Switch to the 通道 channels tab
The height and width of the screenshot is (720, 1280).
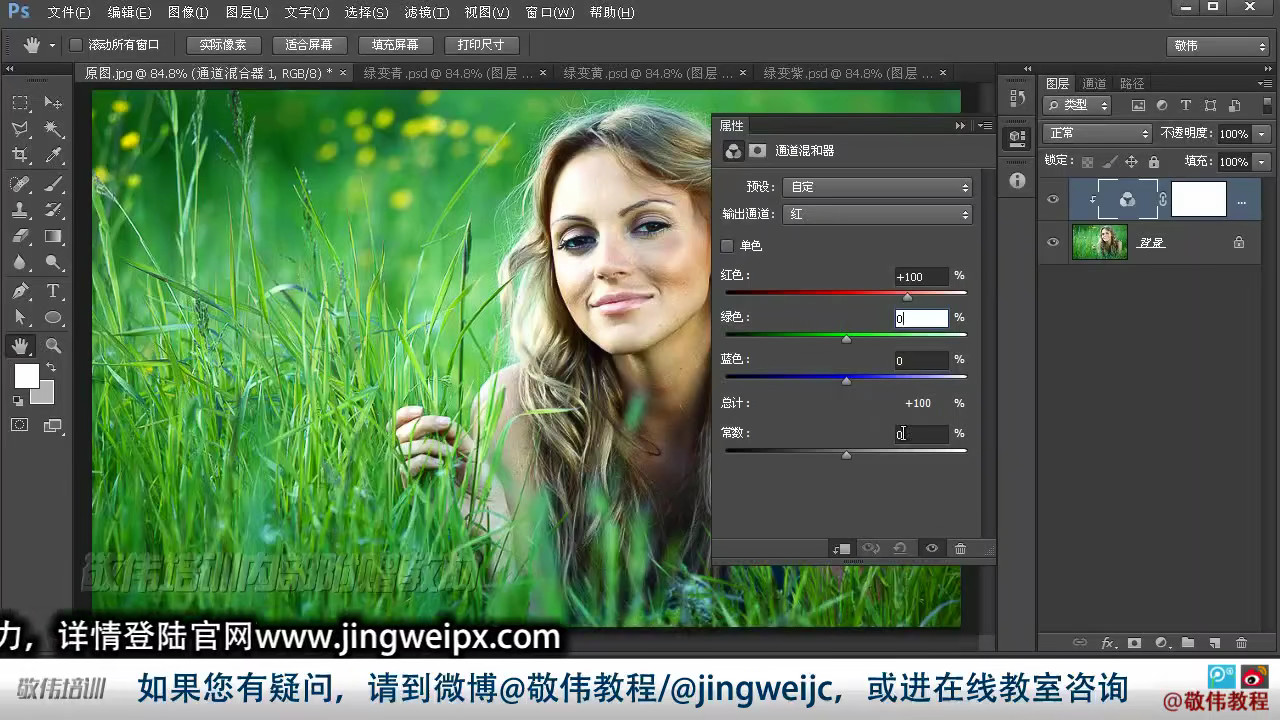[1095, 84]
